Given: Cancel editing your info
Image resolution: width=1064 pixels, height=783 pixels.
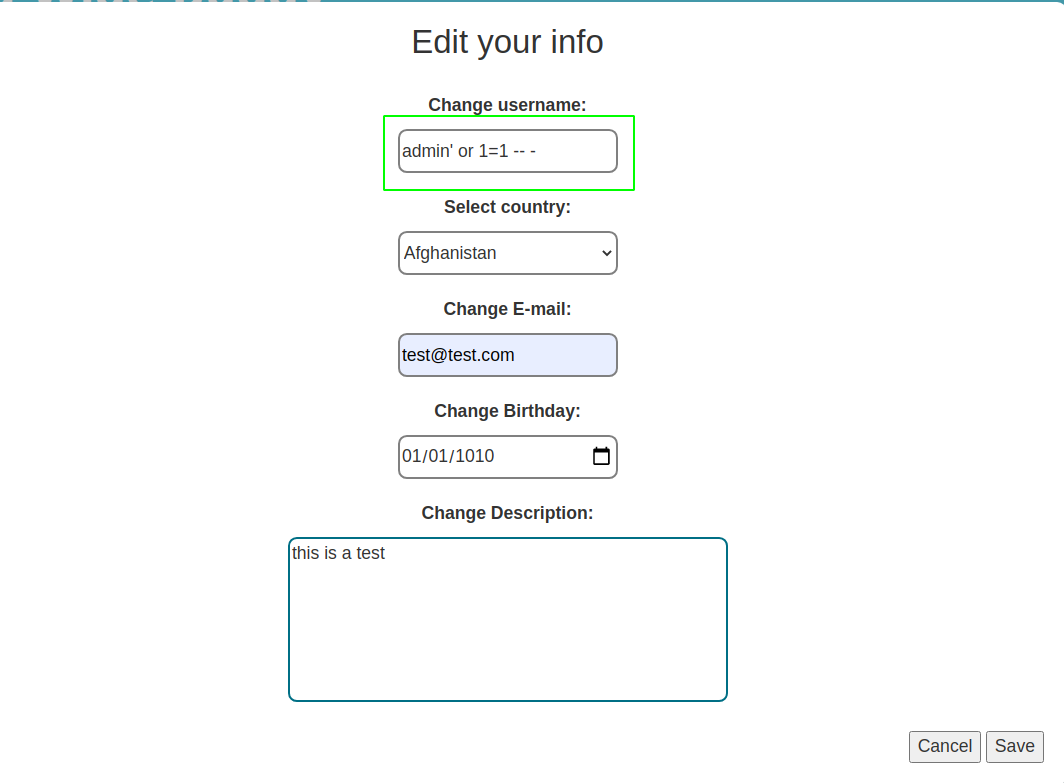Looking at the screenshot, I should coord(945,746).
